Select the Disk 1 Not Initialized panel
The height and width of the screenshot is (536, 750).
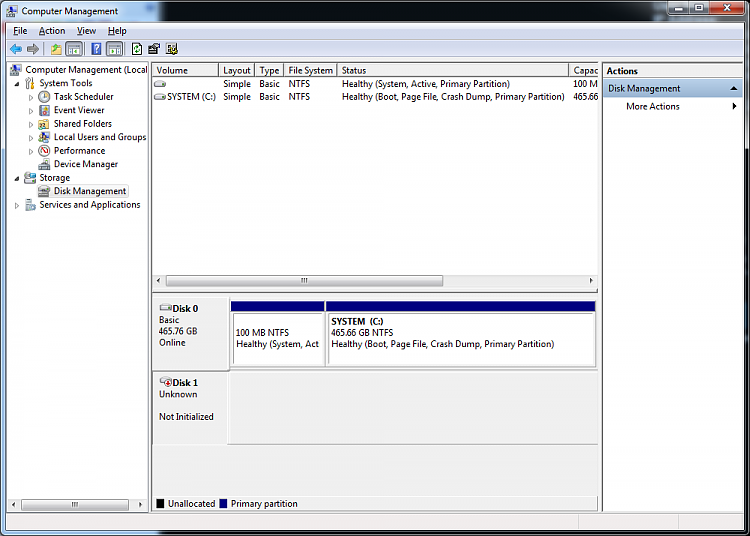[x=190, y=409]
